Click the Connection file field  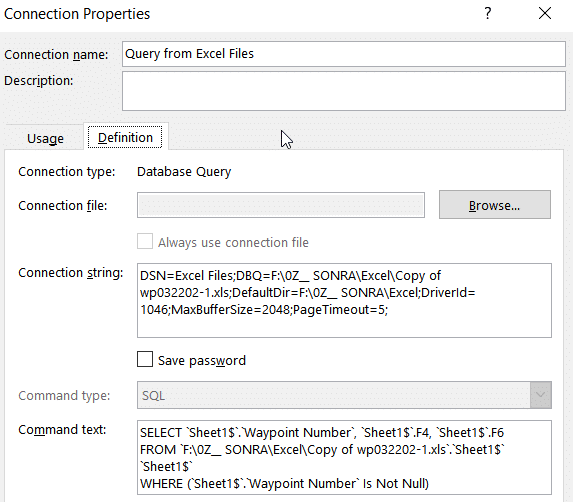pos(281,205)
